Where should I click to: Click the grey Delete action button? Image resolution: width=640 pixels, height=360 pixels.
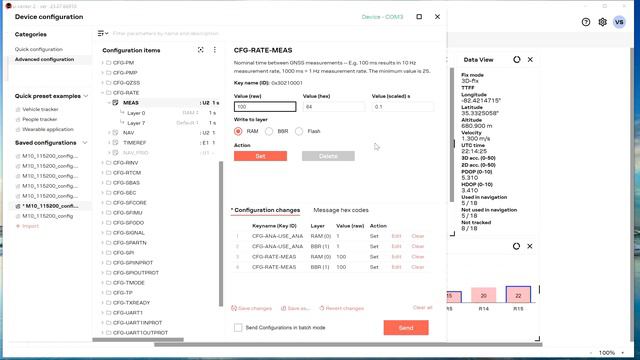pos(328,156)
